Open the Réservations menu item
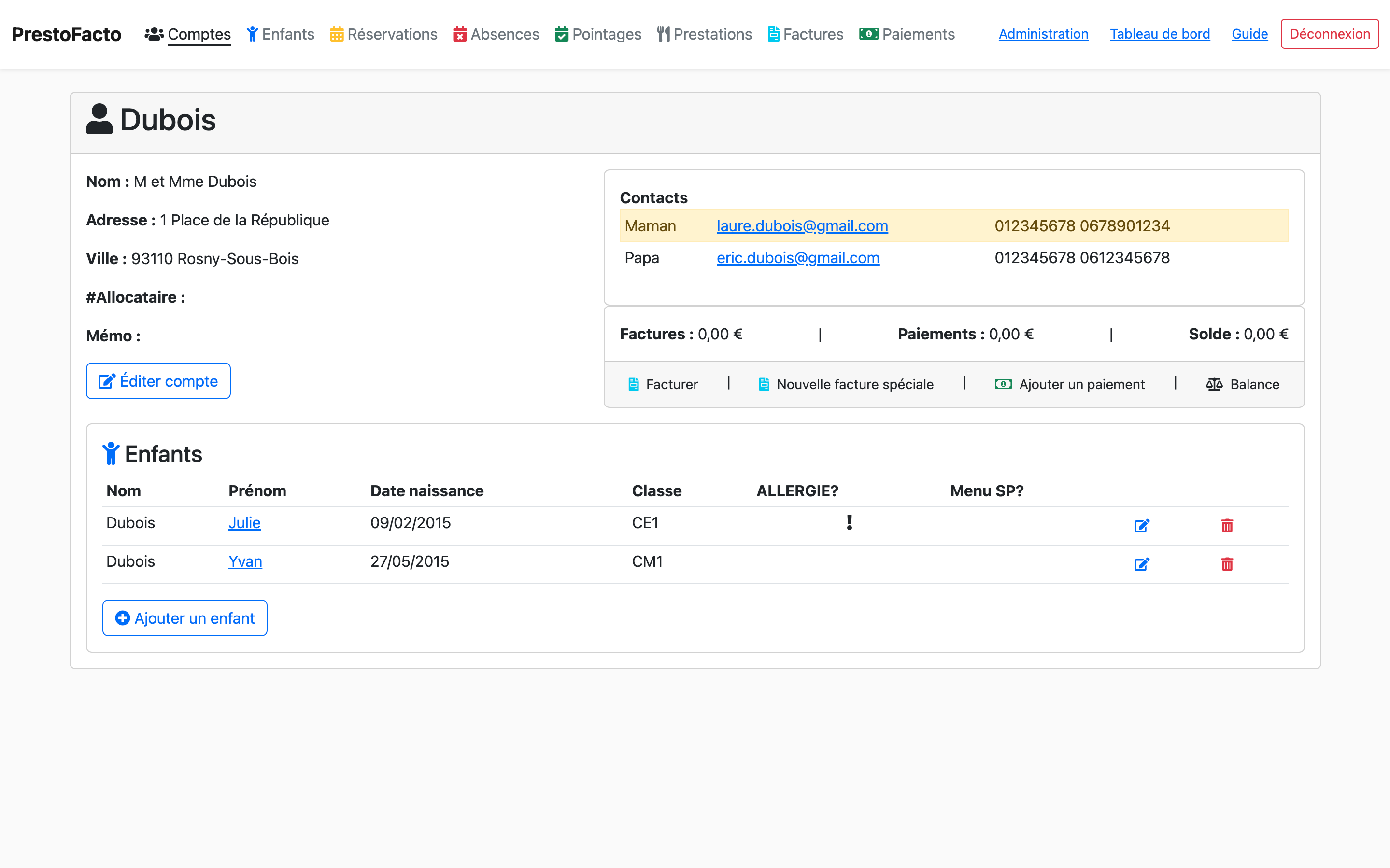 (x=383, y=34)
